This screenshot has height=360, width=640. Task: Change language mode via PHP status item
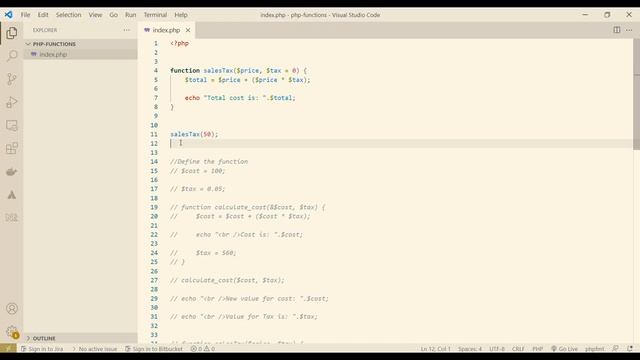pyautogui.click(x=538, y=349)
